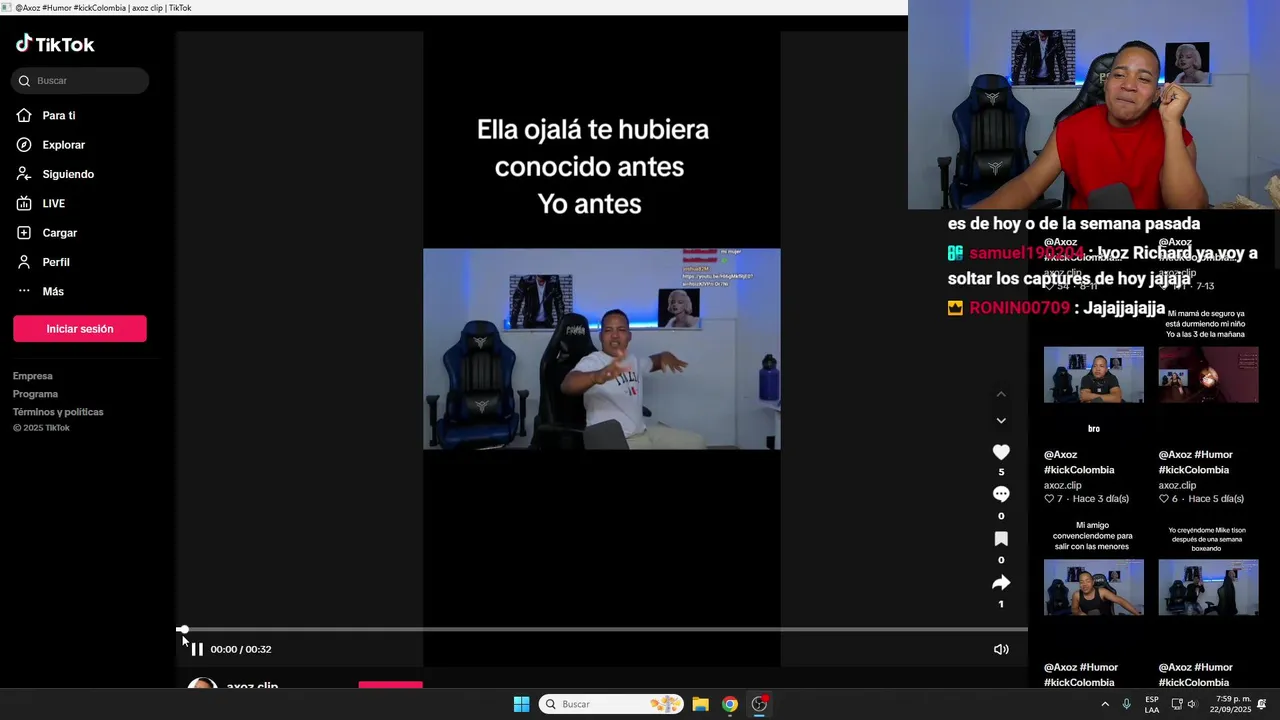
Task: Click the samuel chat username
Action: pyautogui.click(x=1027, y=253)
